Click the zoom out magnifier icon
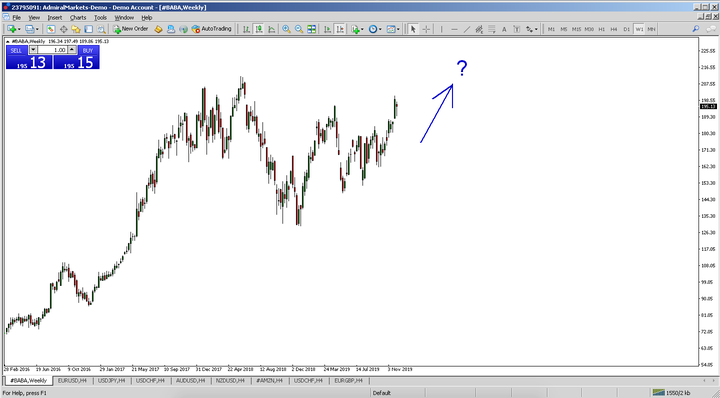This screenshot has height=398, width=720. click(299, 29)
